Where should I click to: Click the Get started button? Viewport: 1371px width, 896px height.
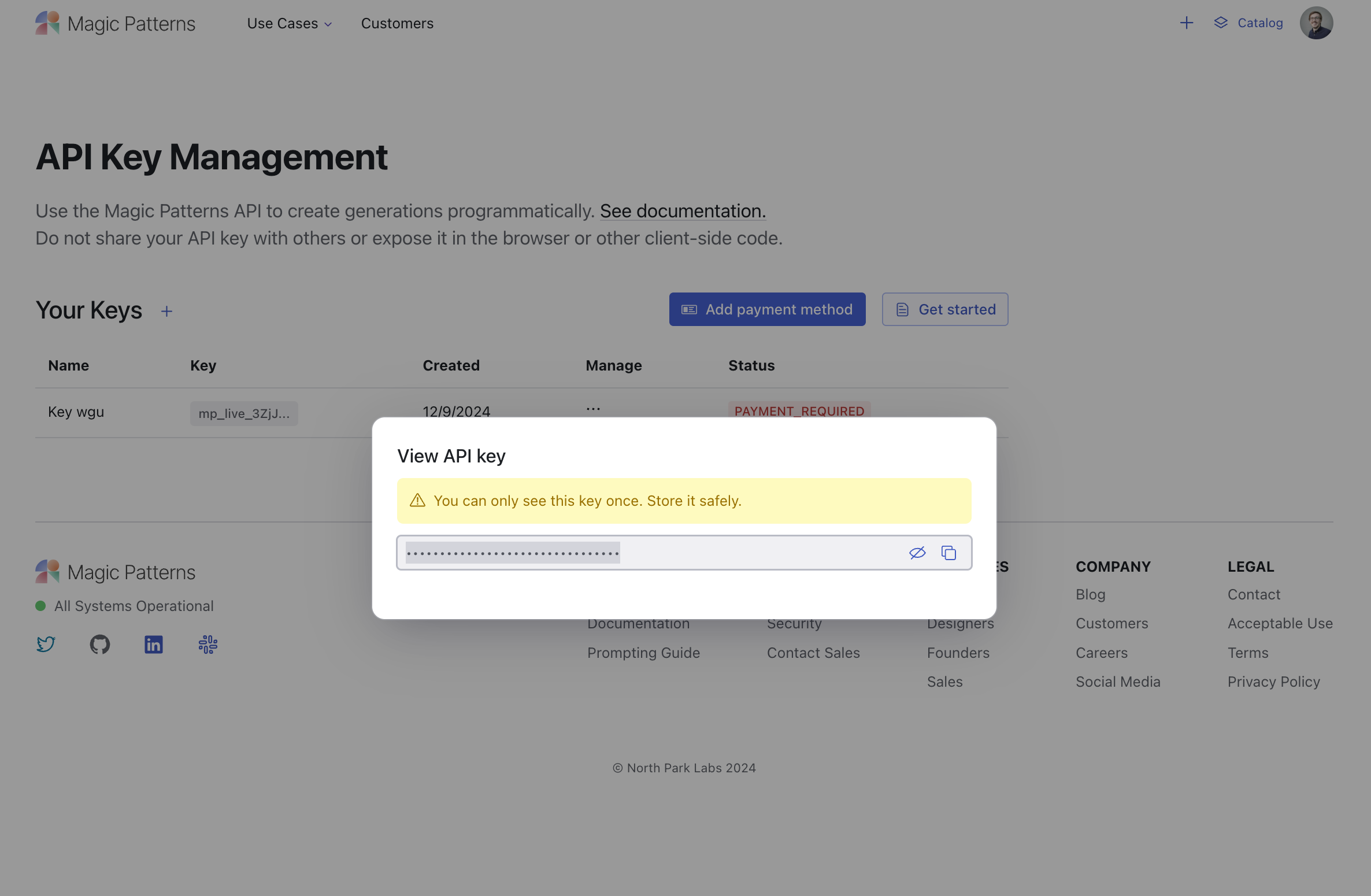coord(945,309)
